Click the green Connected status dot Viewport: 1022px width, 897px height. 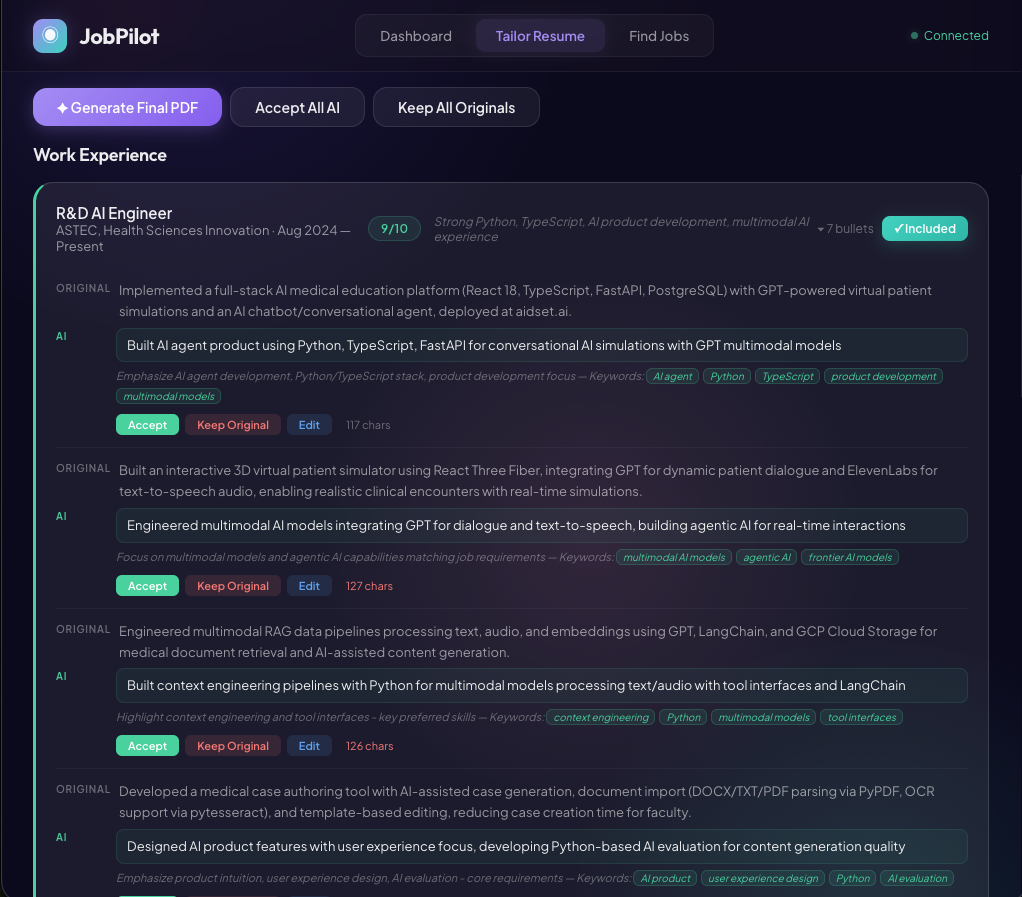(x=912, y=35)
